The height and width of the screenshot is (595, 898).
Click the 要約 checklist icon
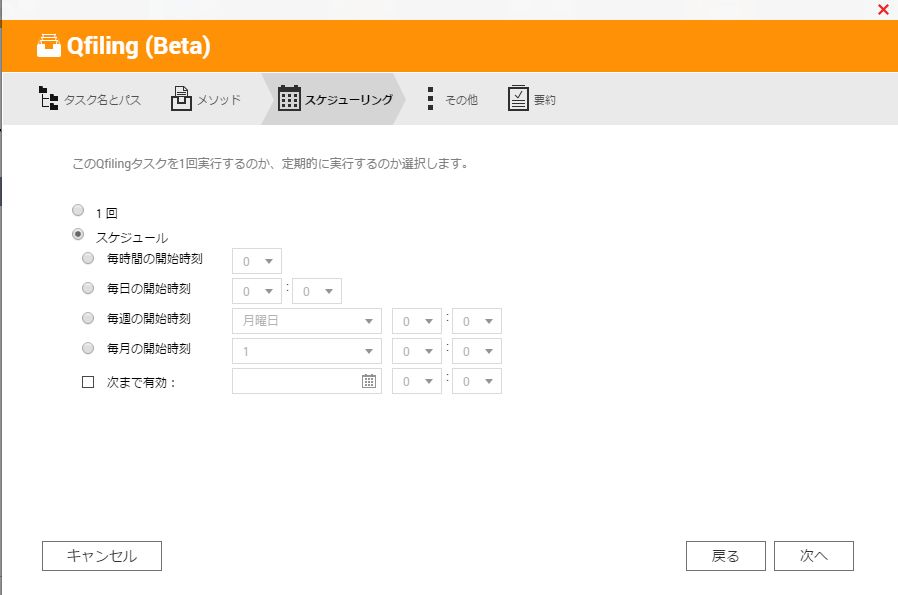click(x=518, y=98)
